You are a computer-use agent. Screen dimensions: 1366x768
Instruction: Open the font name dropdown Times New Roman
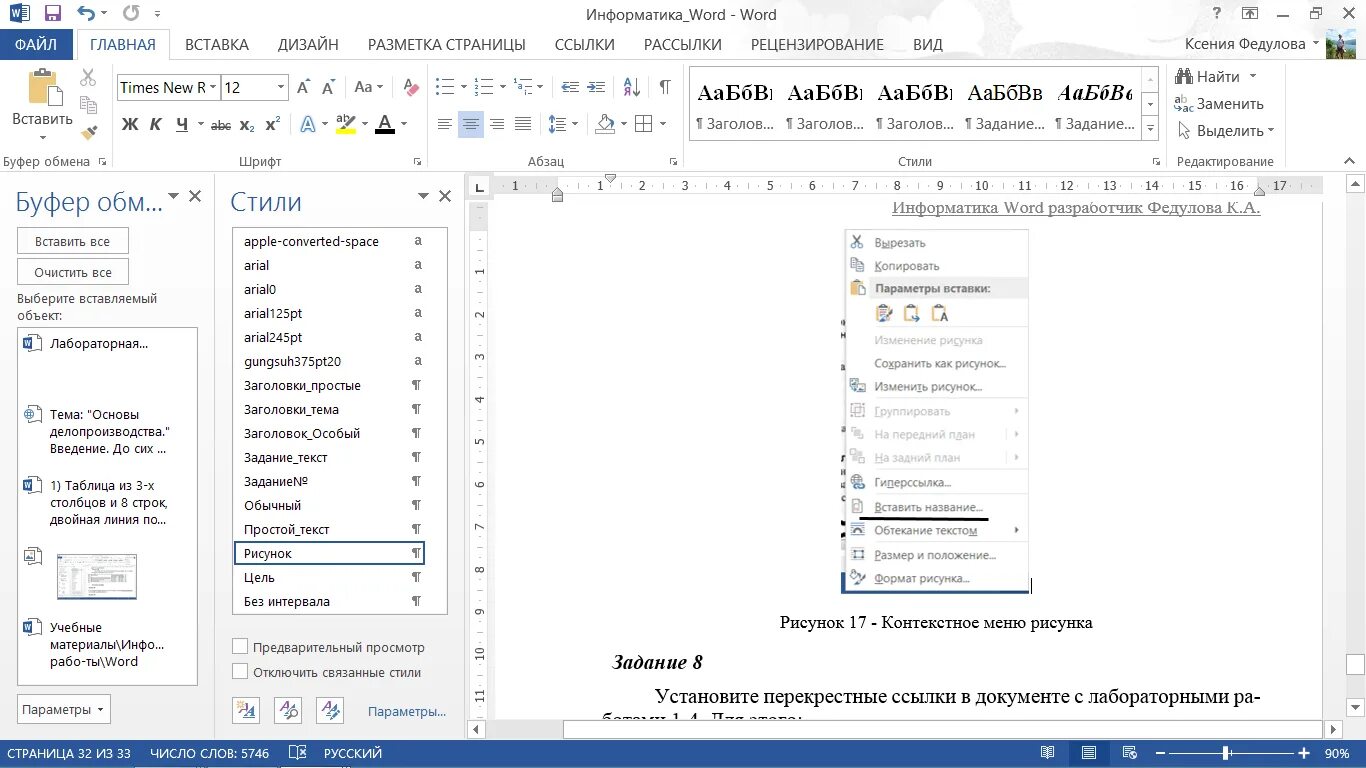[x=211, y=87]
